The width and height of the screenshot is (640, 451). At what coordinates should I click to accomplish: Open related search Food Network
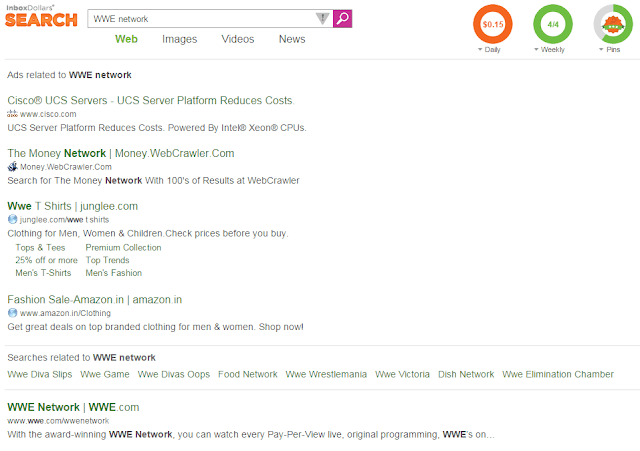pyautogui.click(x=248, y=374)
